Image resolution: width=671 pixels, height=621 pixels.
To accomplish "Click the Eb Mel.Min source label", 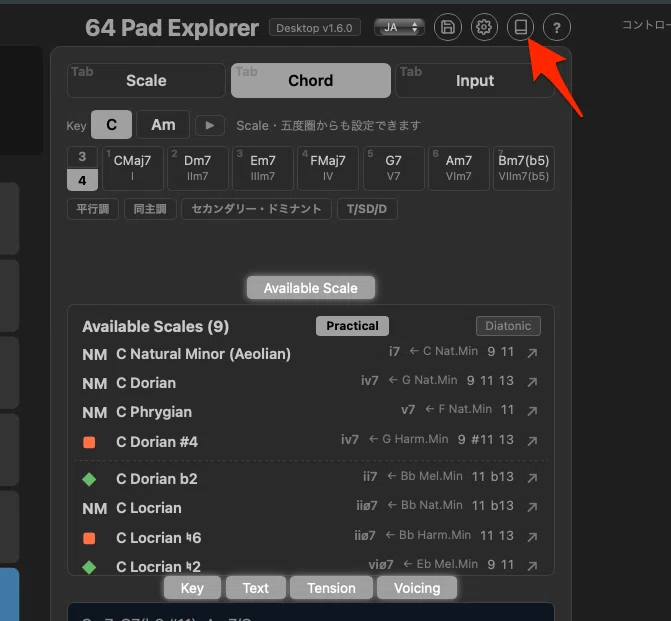I will tap(447, 564).
